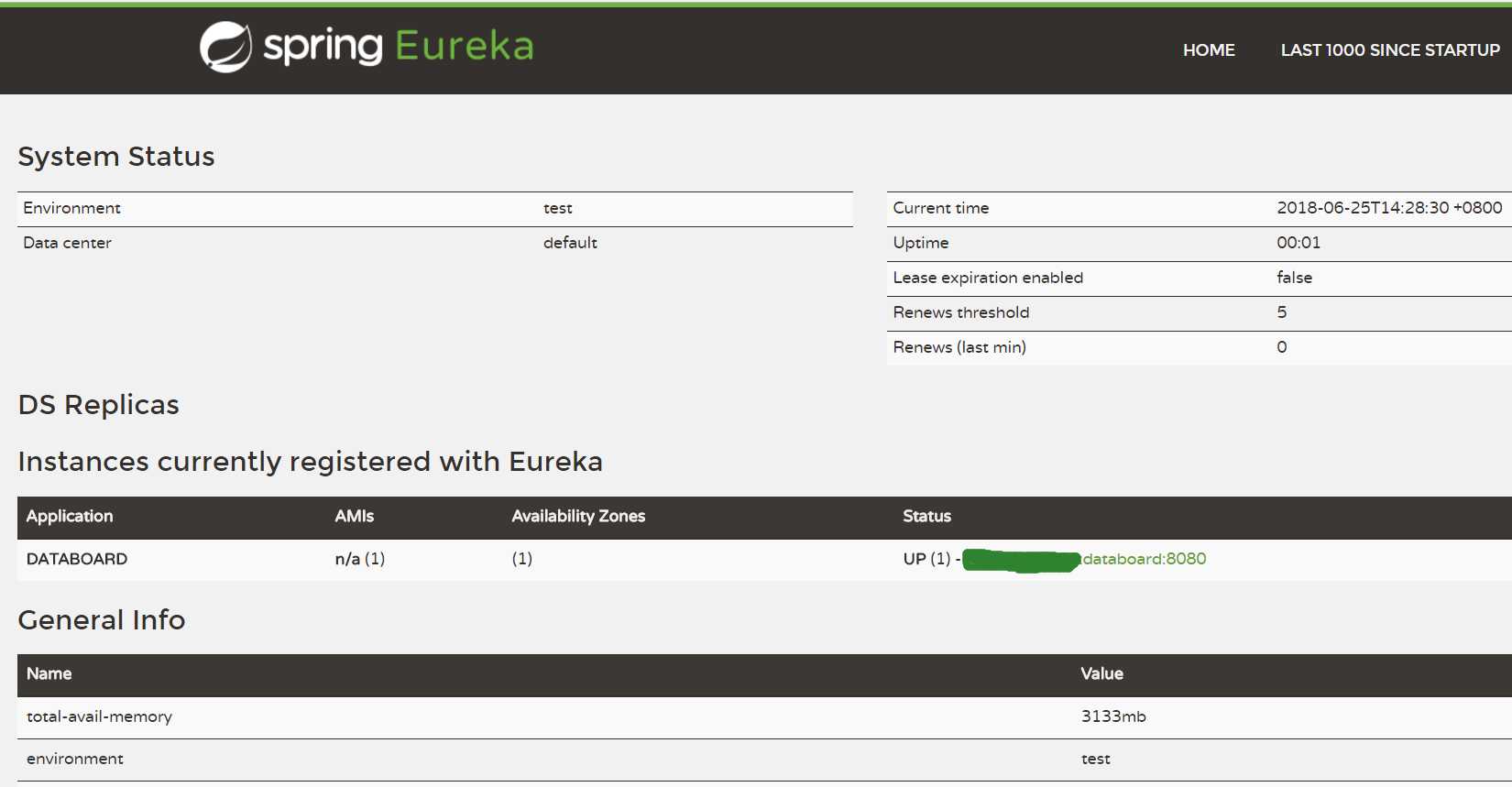
Task: Open LAST 1000 SINCE STARTUP page
Action: [x=1390, y=50]
